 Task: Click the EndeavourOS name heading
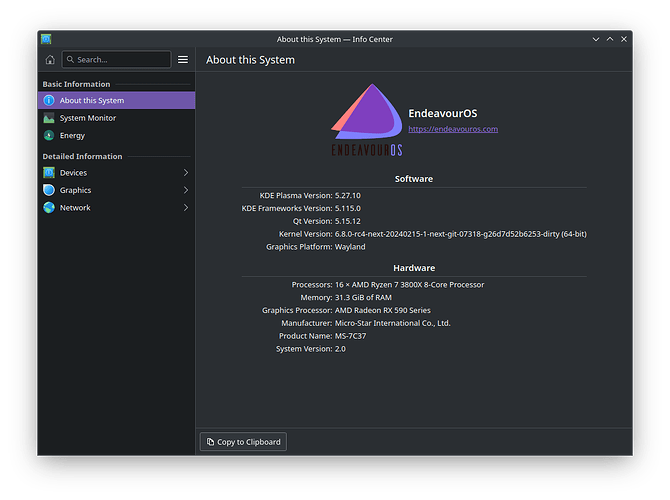[x=443, y=113]
